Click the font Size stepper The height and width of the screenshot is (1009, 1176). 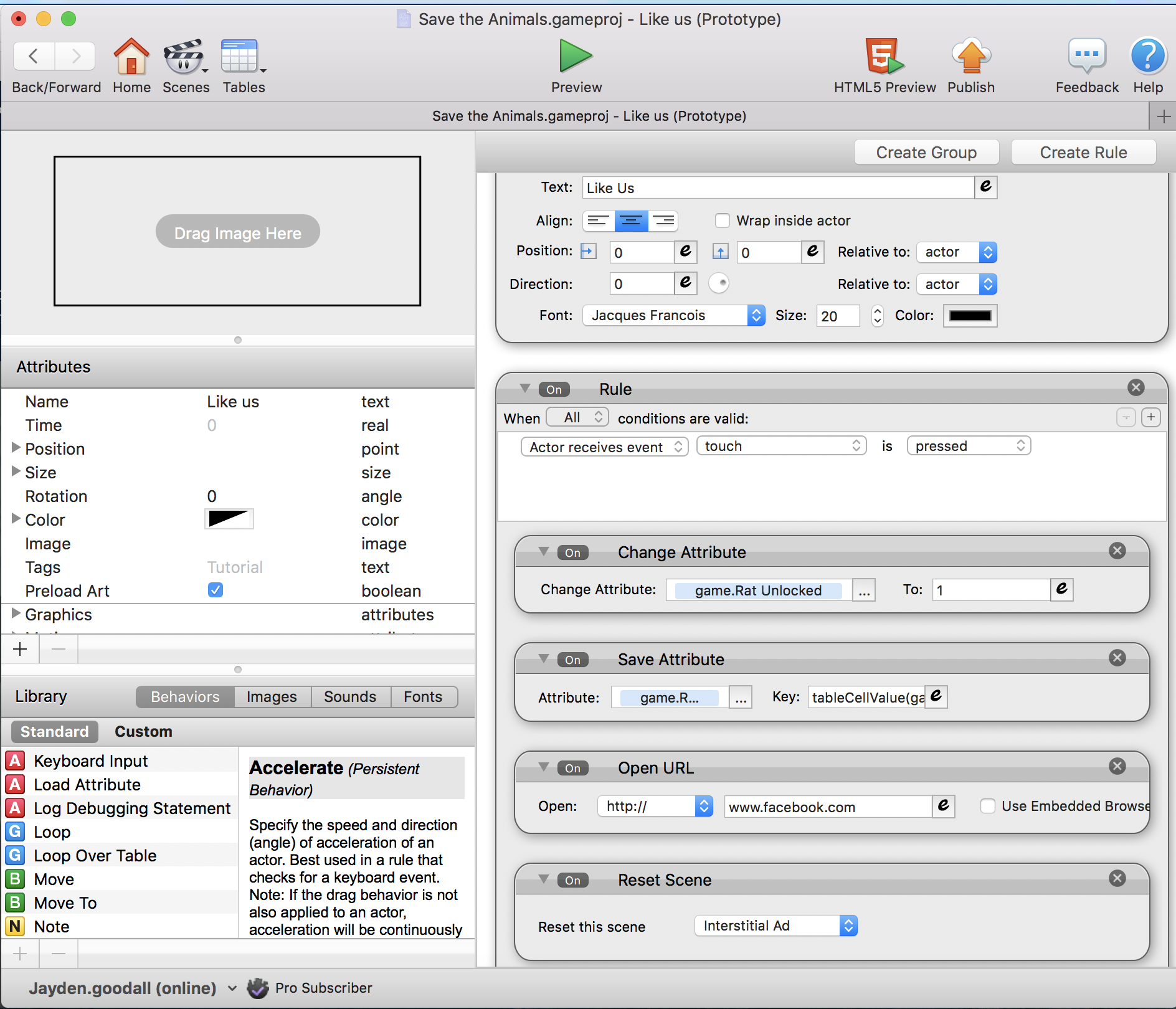[x=877, y=315]
